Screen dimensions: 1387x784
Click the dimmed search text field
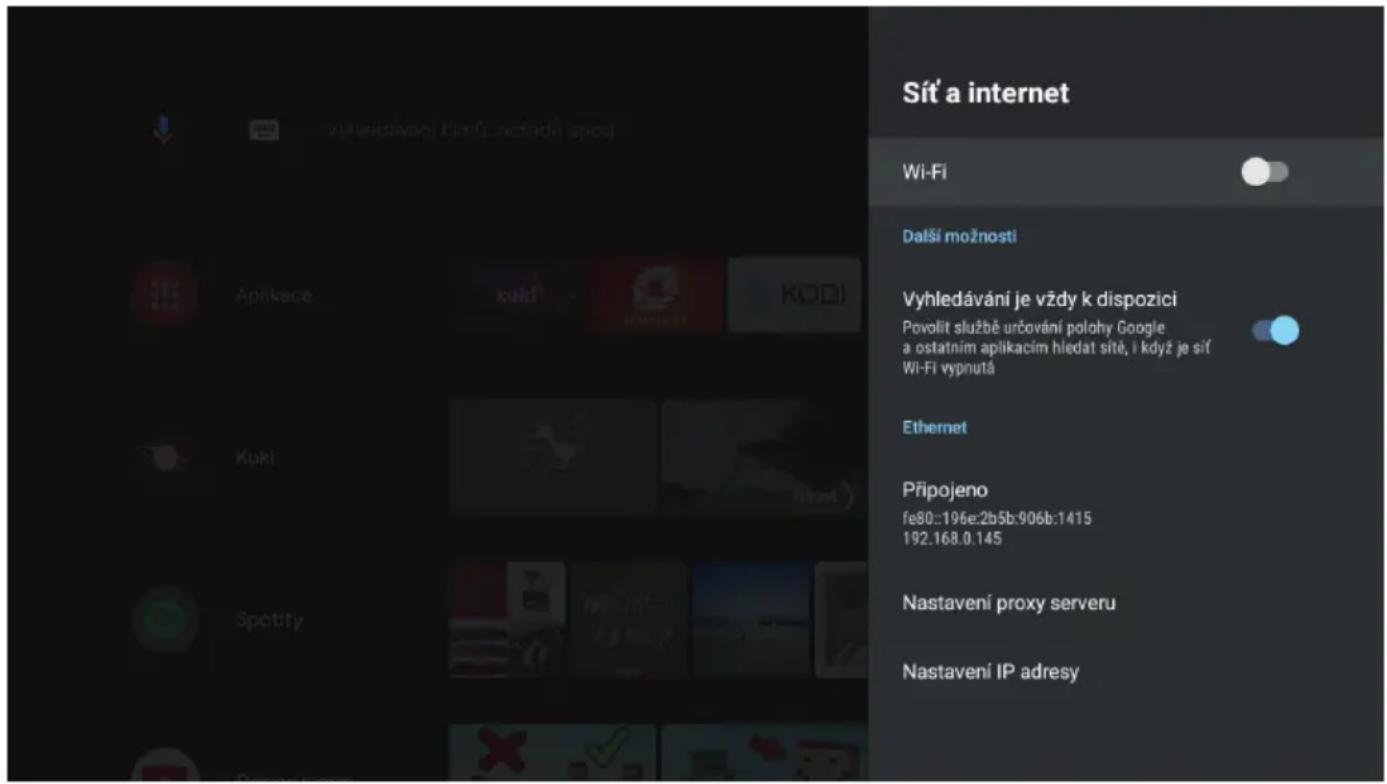click(470, 130)
